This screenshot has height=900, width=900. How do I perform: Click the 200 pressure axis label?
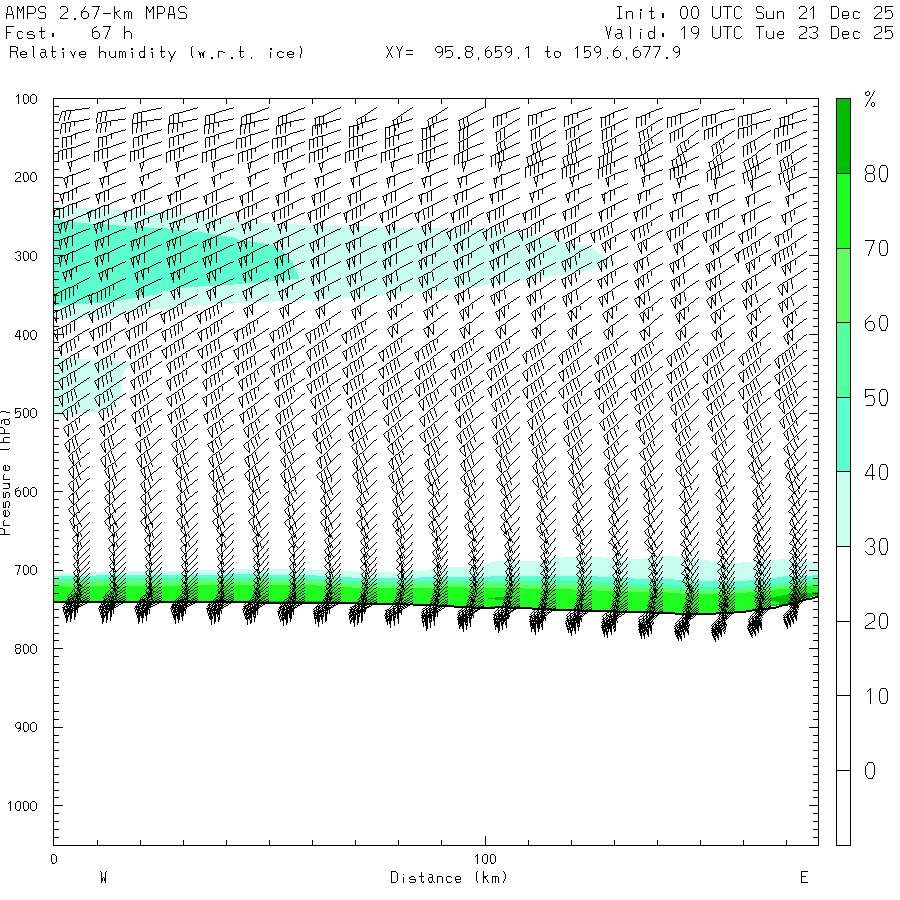tap(26, 177)
